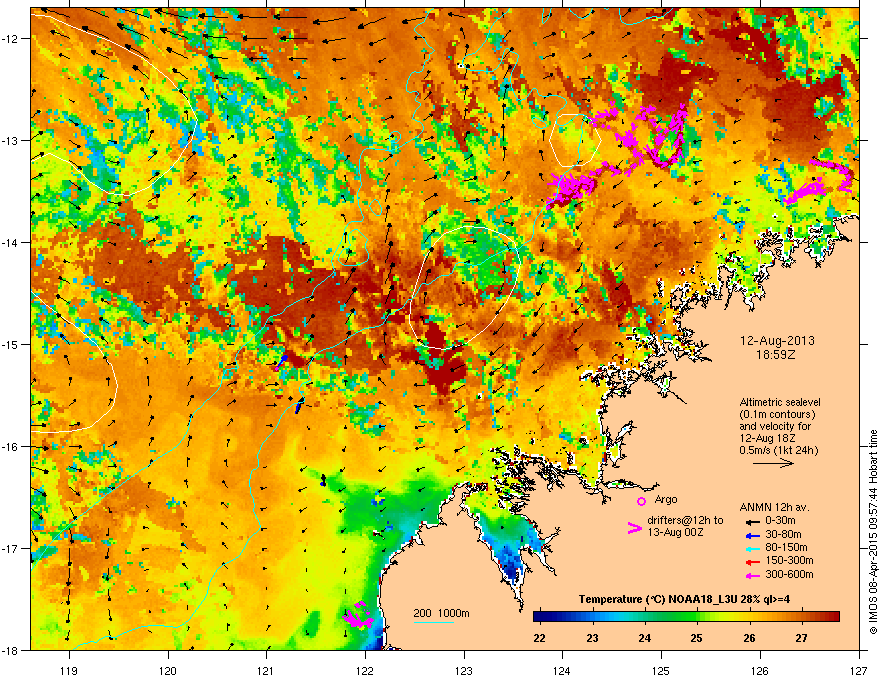Click the '30-80m' depth label

tap(783, 534)
